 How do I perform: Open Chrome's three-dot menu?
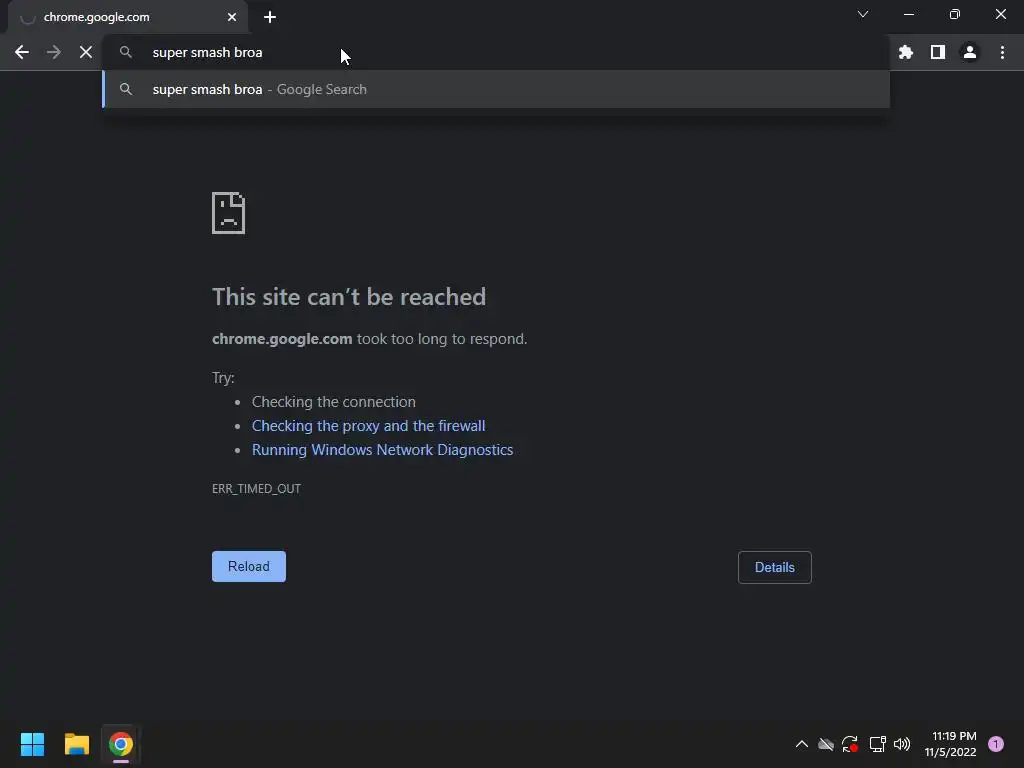tap(1002, 52)
